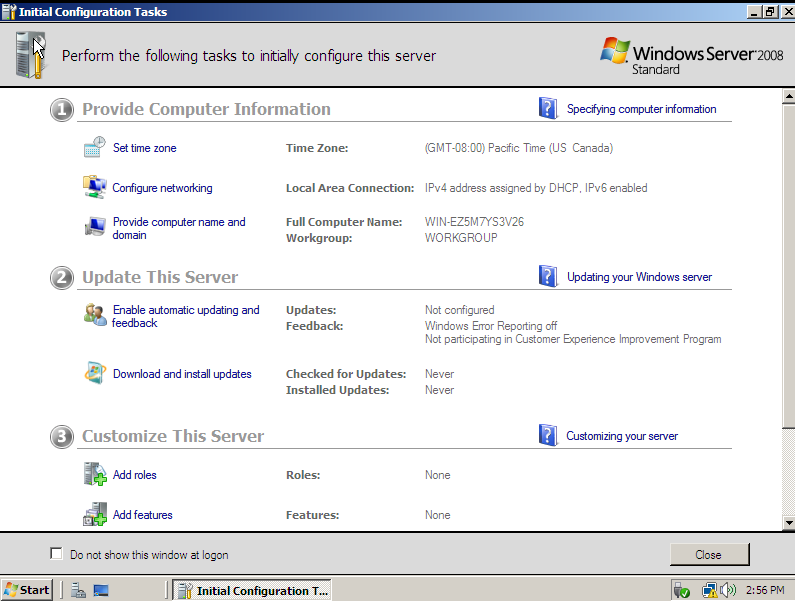
Task: Click the WIN-EZ5M7YS3V26 computer name text
Action: click(x=474, y=222)
